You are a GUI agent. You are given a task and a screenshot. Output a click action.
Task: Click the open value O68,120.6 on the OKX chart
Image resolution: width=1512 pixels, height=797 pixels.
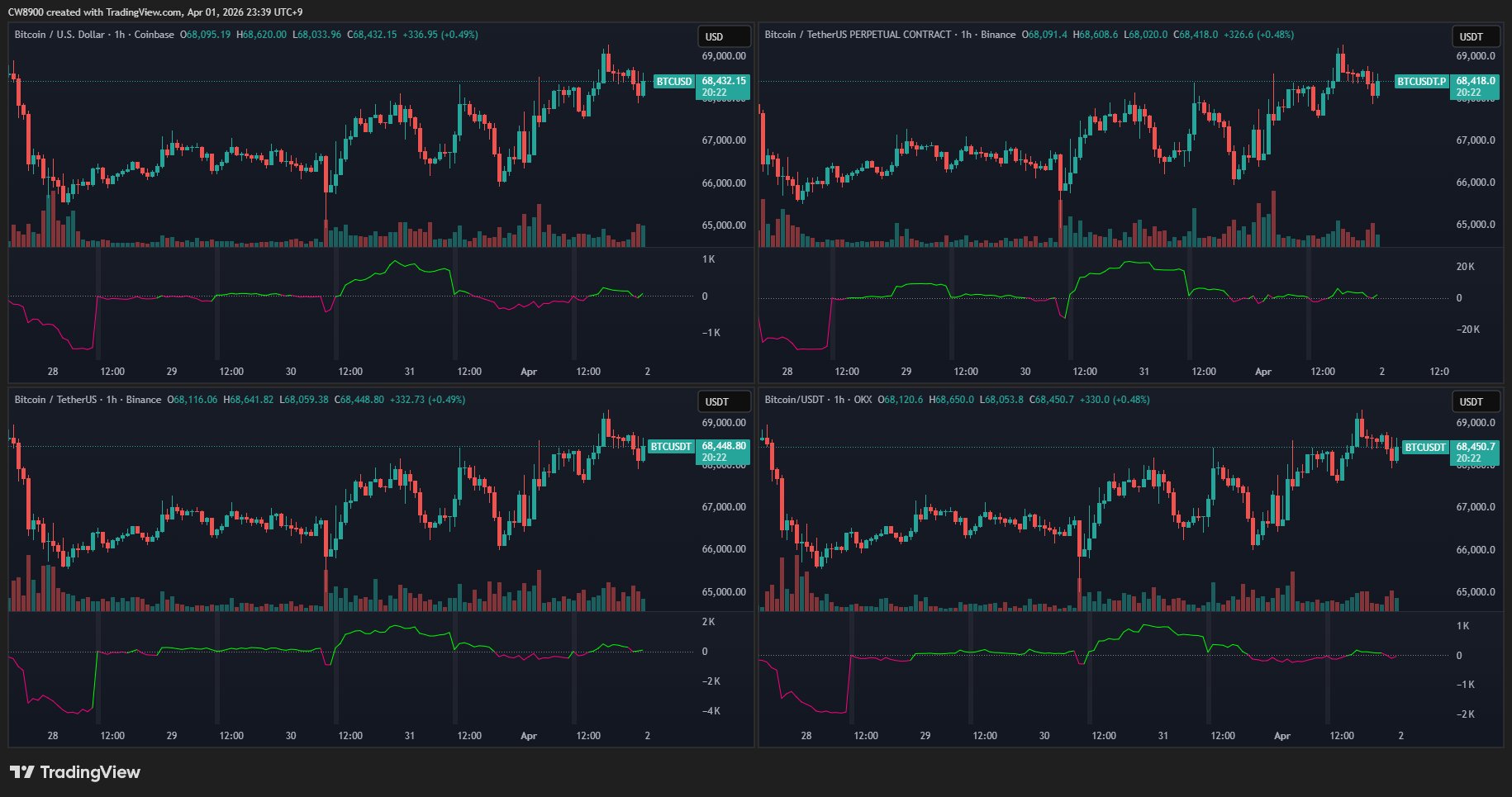click(x=901, y=400)
